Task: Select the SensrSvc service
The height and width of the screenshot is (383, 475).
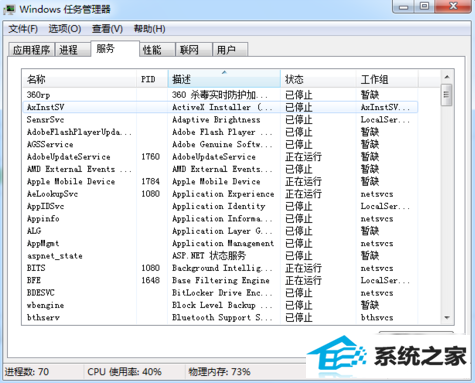Action: pyautogui.click(x=45, y=120)
